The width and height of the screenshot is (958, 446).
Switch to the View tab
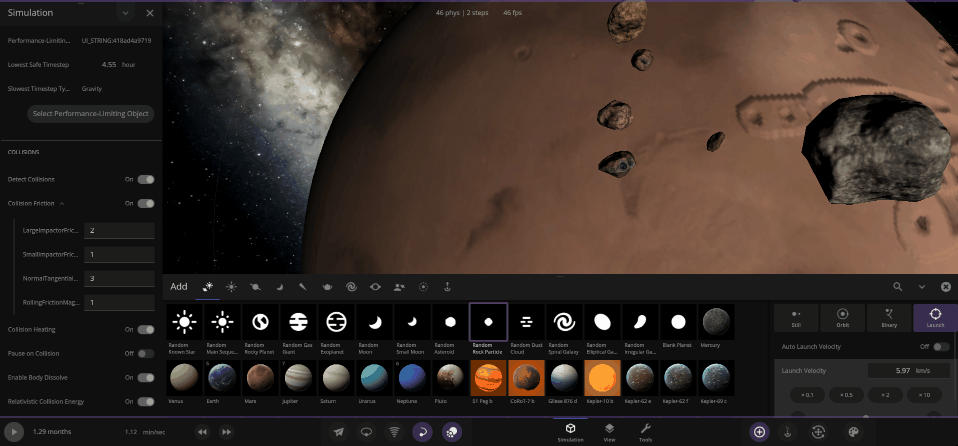[609, 431]
